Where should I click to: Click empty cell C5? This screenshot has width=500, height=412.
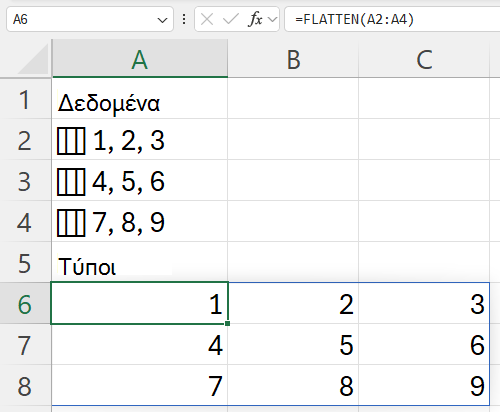pyautogui.click(x=424, y=263)
